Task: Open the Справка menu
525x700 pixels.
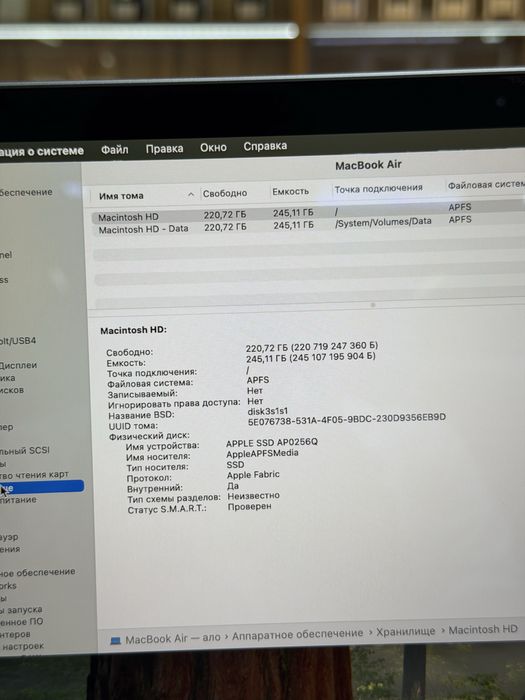Action: pyautogui.click(x=265, y=146)
